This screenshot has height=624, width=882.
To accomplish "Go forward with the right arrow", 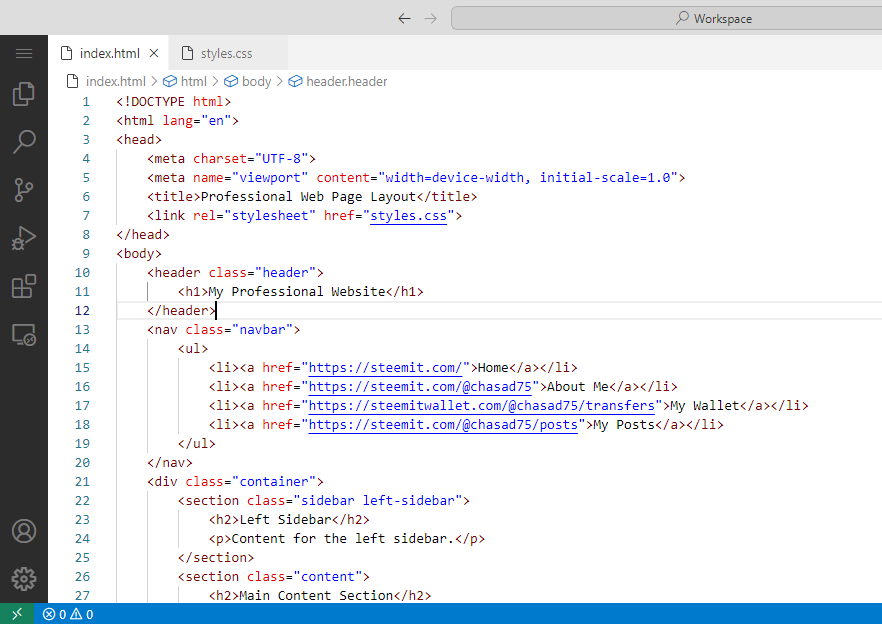I will (431, 19).
